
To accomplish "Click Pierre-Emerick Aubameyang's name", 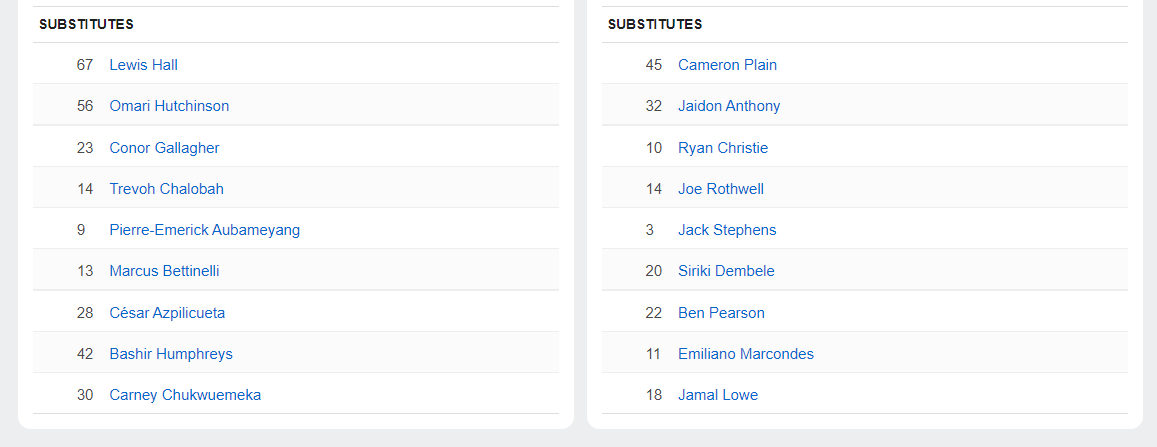I will point(204,230).
